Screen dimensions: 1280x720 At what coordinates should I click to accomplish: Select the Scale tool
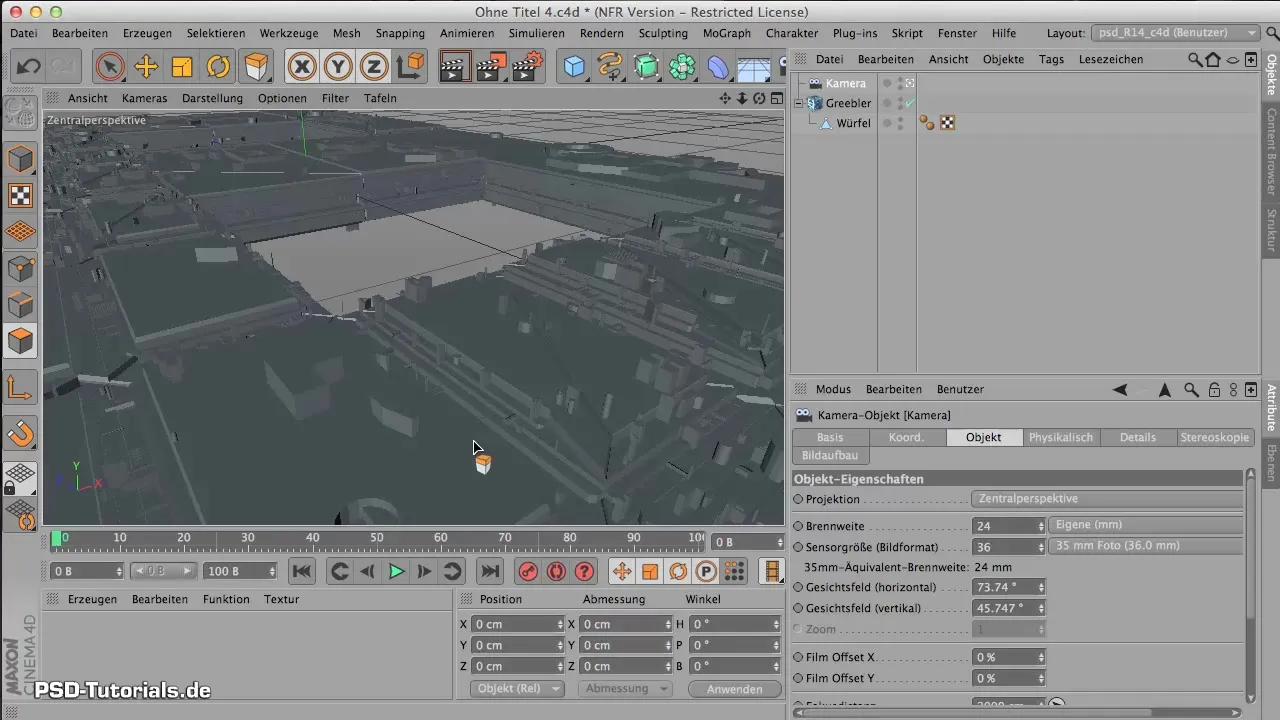pos(182,67)
